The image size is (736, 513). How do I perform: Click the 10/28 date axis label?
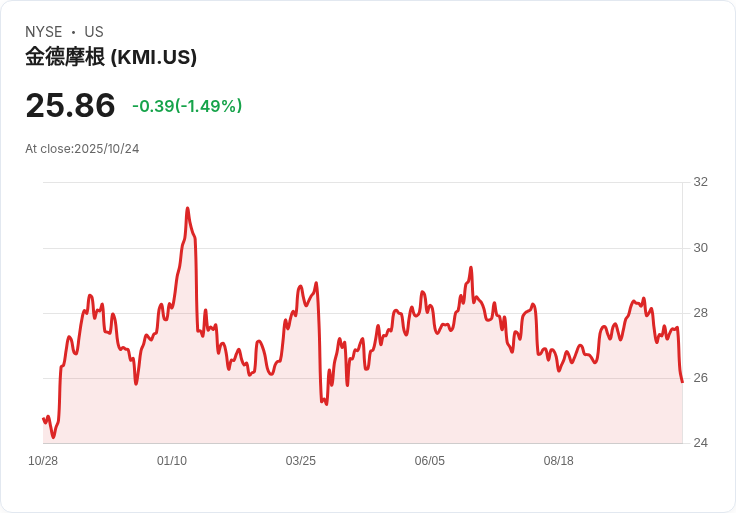(43, 461)
